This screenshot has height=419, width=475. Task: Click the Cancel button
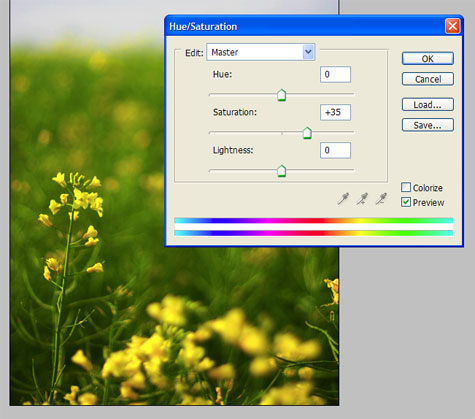pyautogui.click(x=428, y=79)
